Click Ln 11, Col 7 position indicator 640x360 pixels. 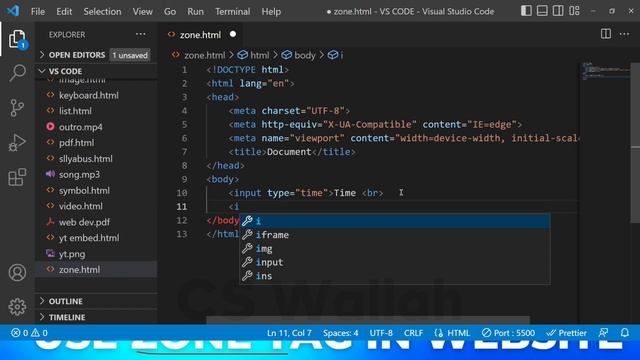pos(289,333)
